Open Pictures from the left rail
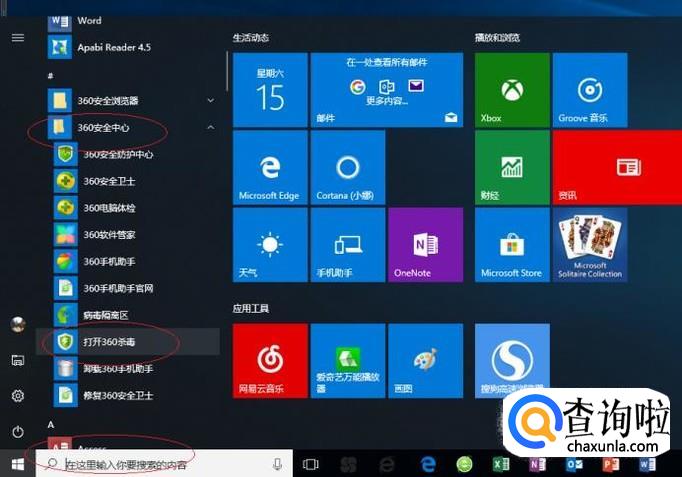The height and width of the screenshot is (477, 682). click(18, 360)
